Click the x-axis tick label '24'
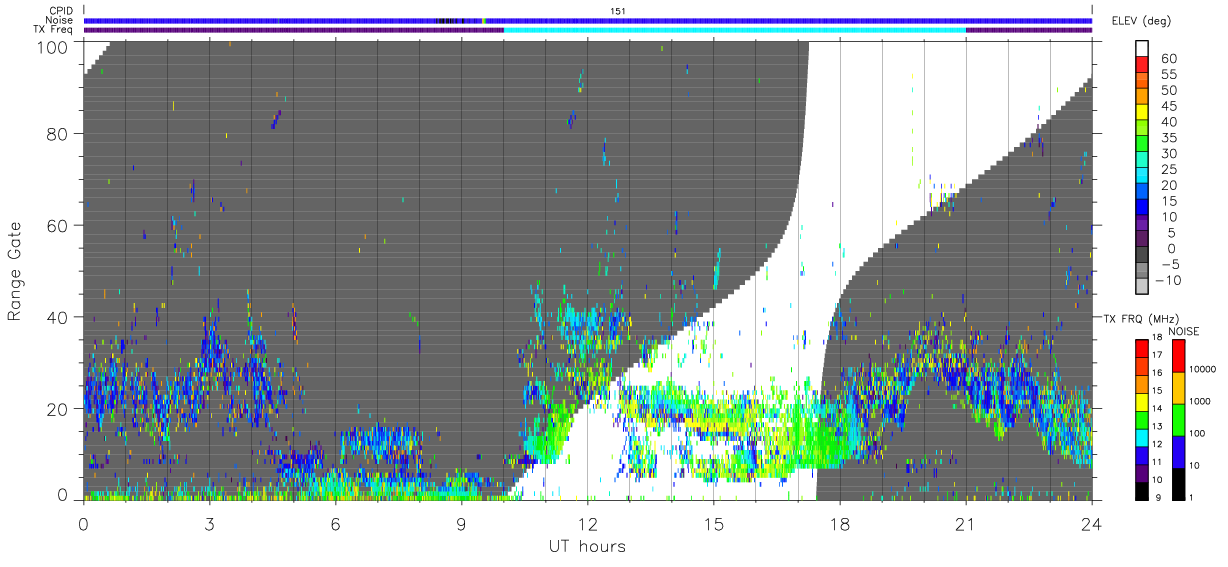The height and width of the screenshot is (567, 1228). pyautogui.click(x=1091, y=524)
